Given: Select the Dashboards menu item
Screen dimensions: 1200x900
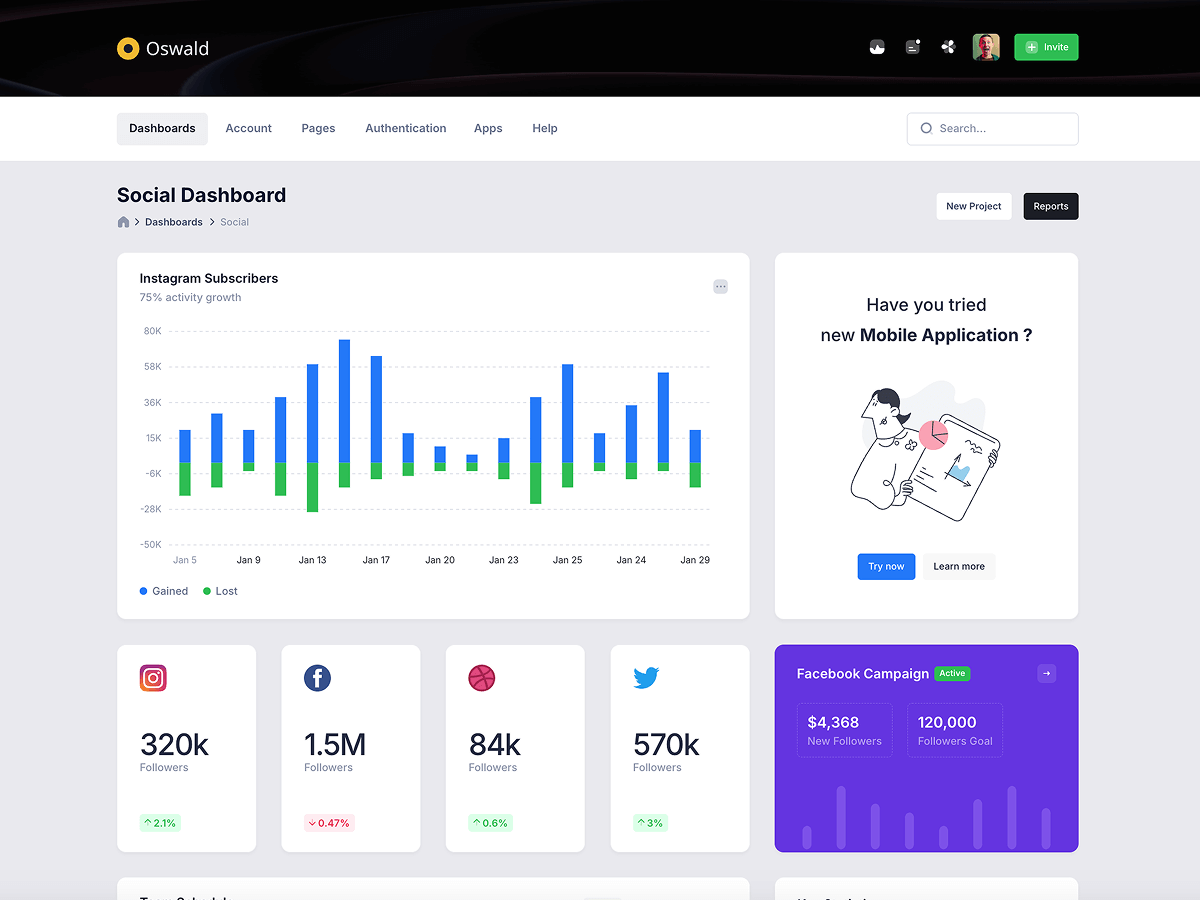Looking at the screenshot, I should (162, 128).
